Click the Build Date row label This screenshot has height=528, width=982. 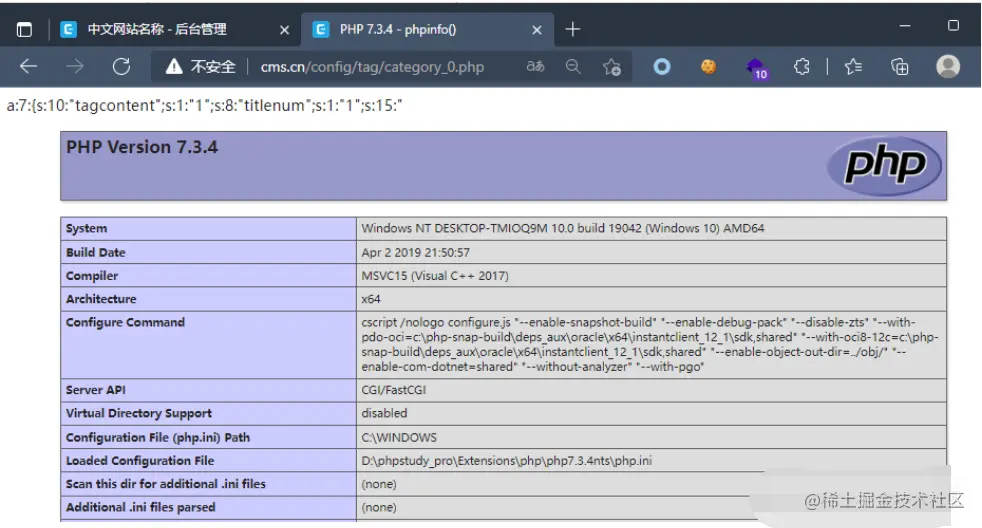click(x=96, y=252)
